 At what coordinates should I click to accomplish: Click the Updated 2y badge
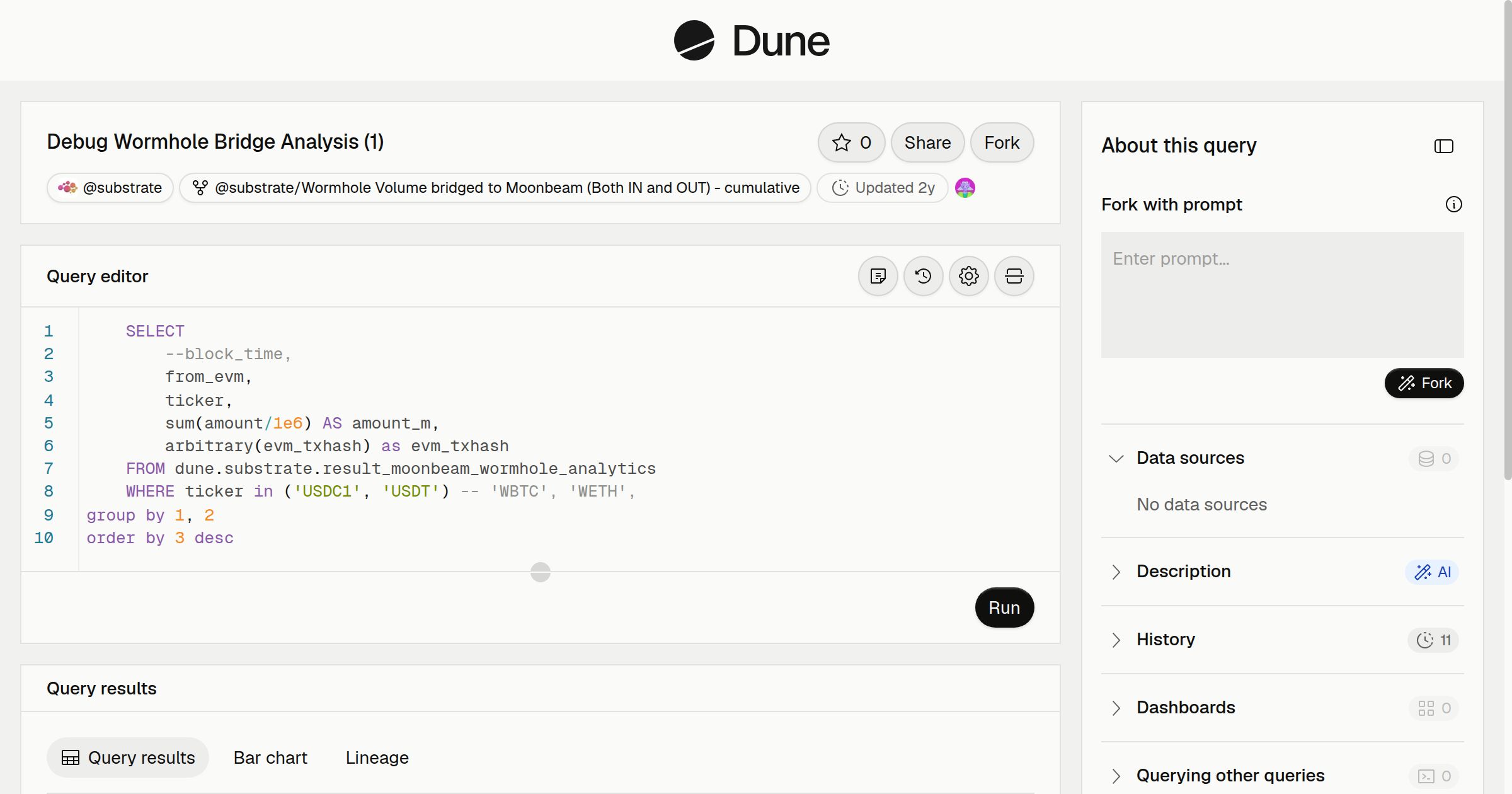[x=883, y=188]
